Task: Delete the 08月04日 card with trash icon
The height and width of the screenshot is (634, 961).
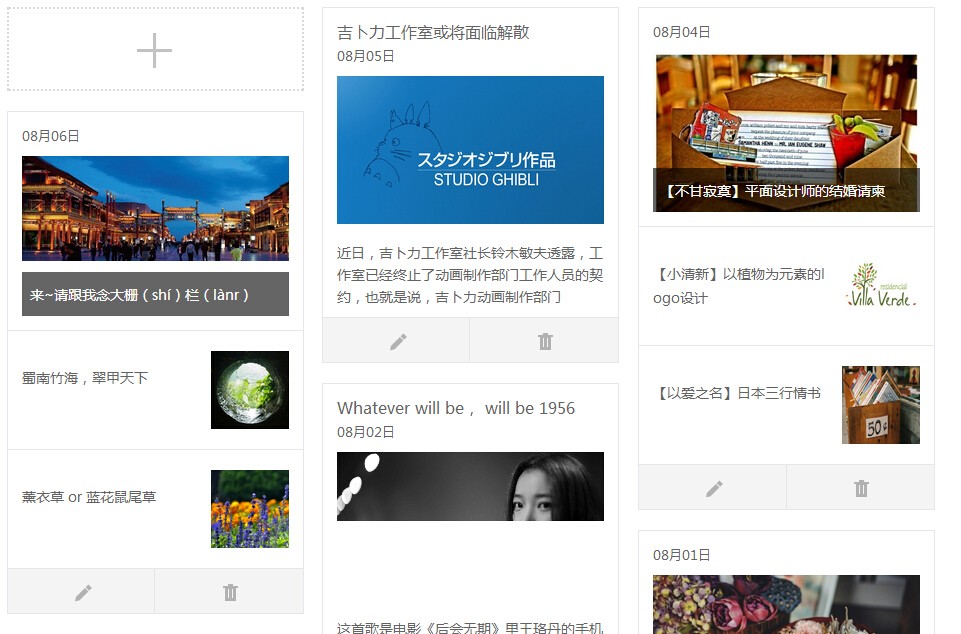Action: click(x=861, y=489)
